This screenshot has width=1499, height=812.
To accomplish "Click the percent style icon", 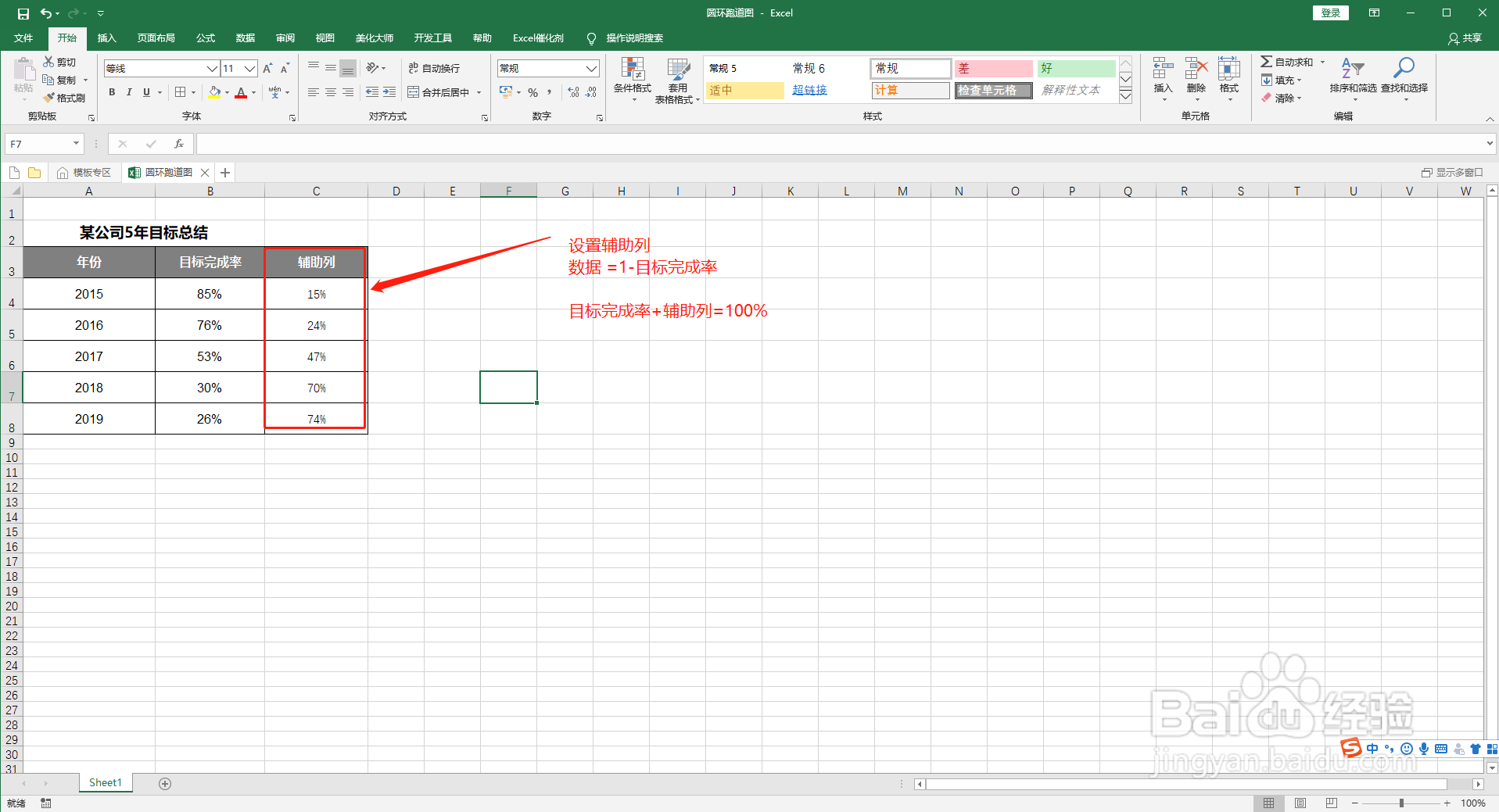I will [x=533, y=92].
